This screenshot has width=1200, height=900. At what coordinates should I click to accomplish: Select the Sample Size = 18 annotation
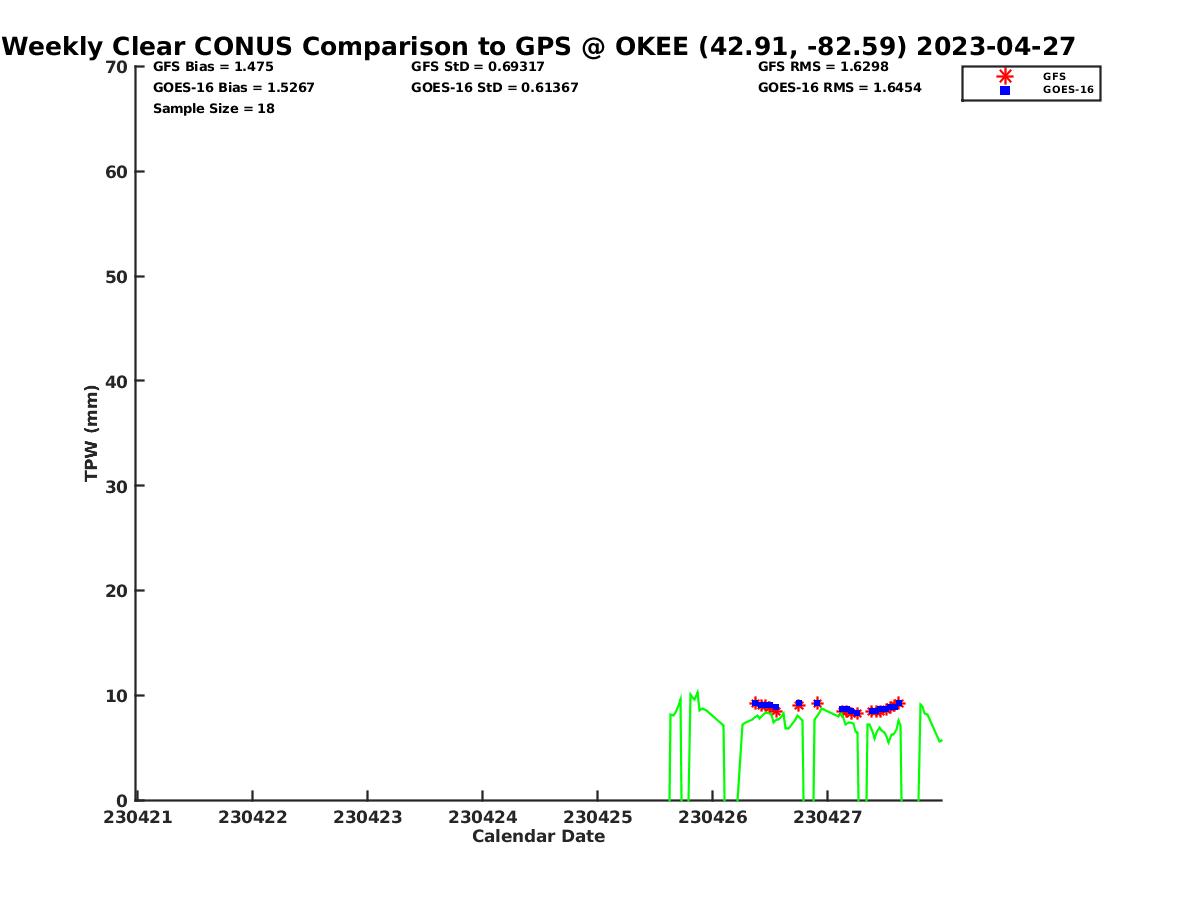tap(213, 109)
